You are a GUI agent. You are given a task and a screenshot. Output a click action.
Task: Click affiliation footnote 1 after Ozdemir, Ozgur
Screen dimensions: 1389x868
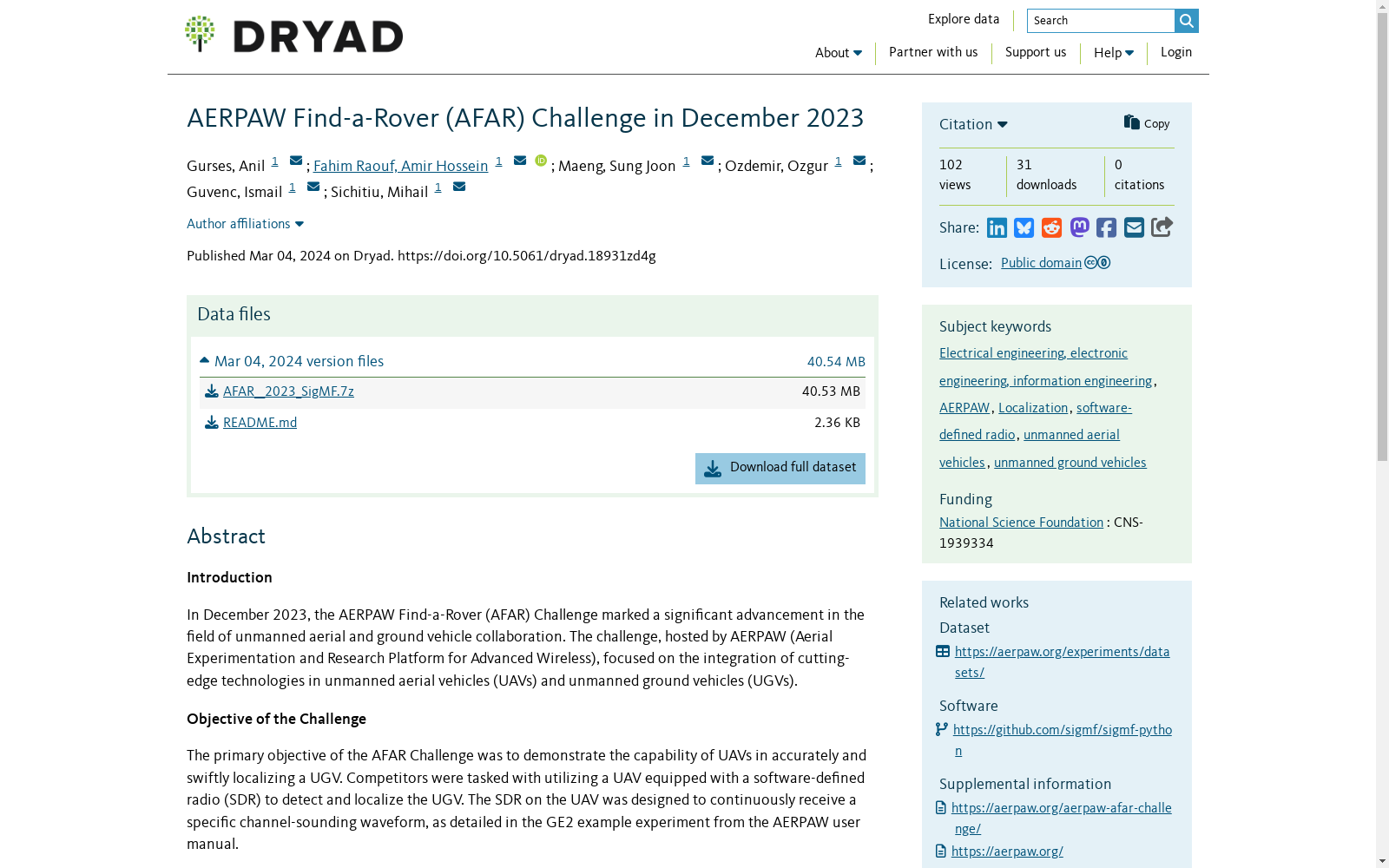[838, 161]
